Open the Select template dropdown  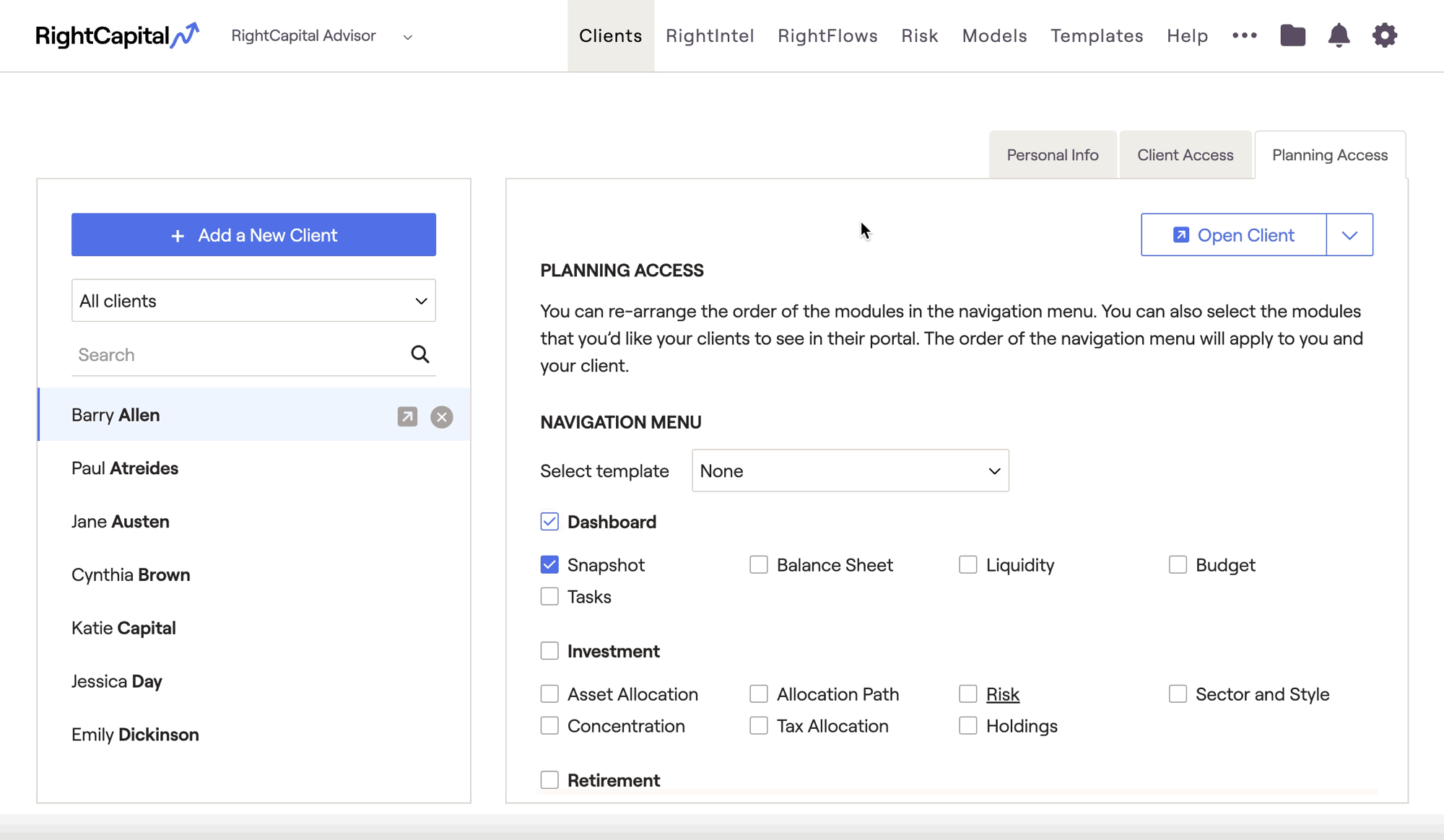(x=850, y=471)
